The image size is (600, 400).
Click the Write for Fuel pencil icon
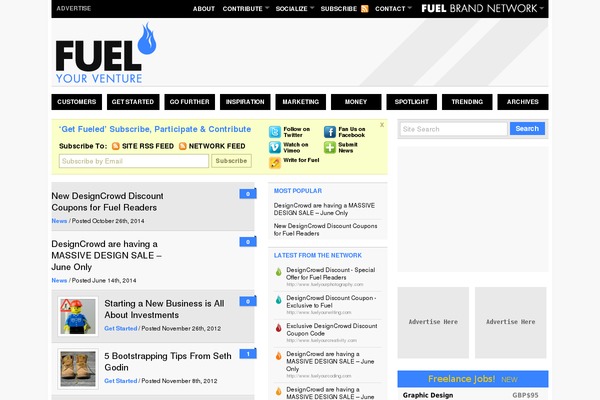click(x=275, y=163)
